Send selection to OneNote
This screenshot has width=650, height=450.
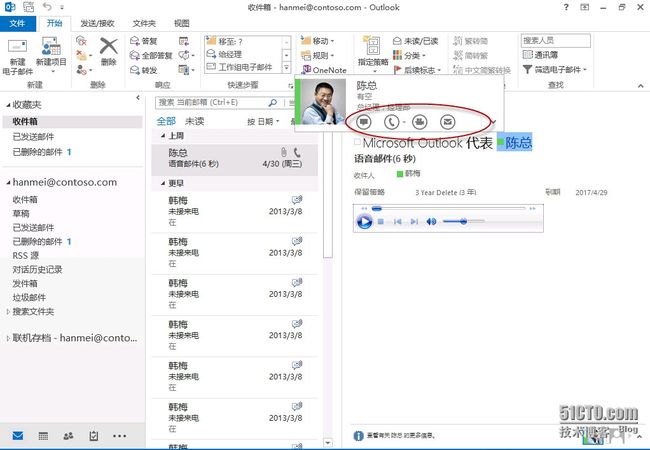point(324,70)
